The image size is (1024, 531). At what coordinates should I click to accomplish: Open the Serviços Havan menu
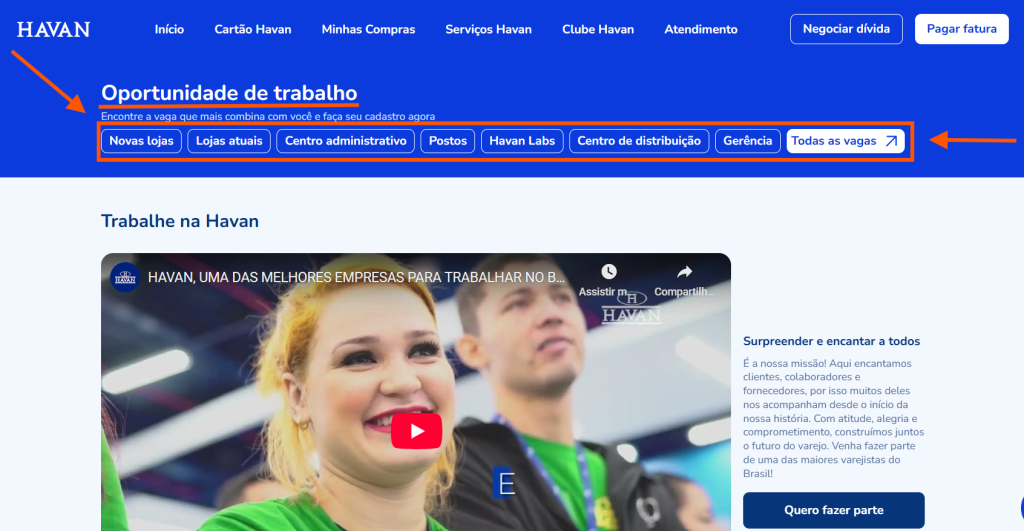488,29
